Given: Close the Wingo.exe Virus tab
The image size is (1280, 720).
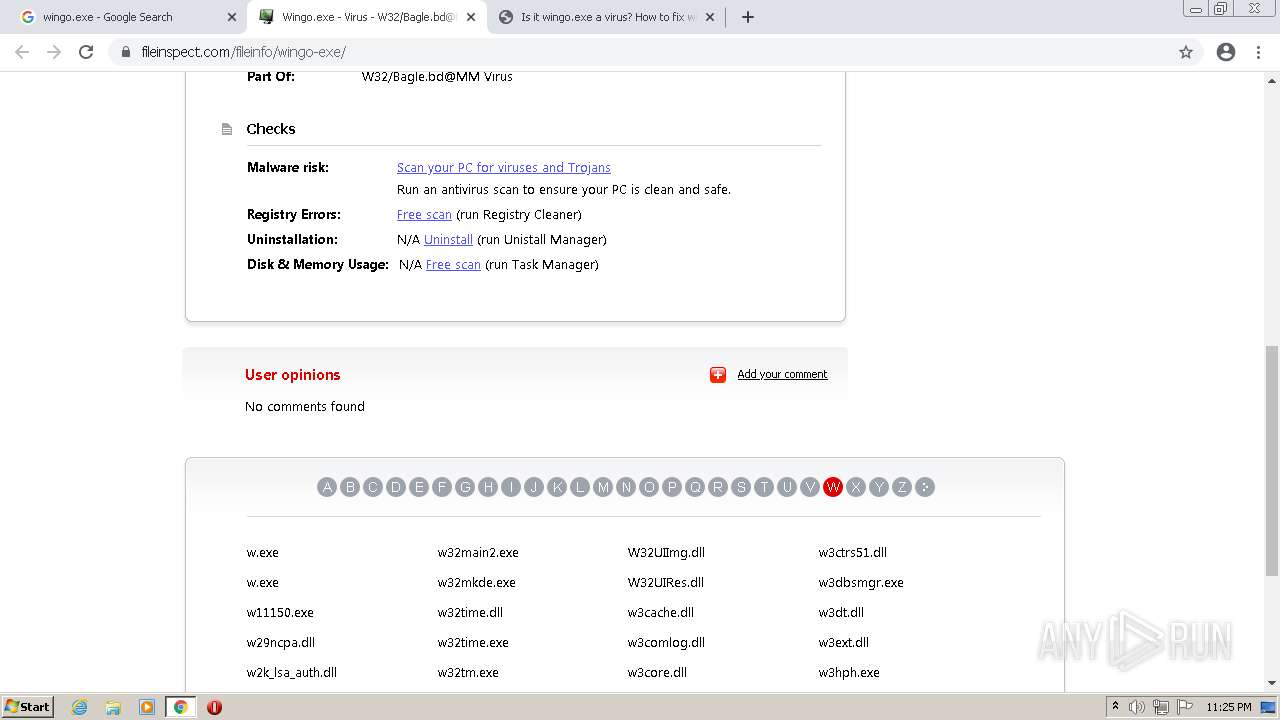Looking at the screenshot, I should coord(470,17).
